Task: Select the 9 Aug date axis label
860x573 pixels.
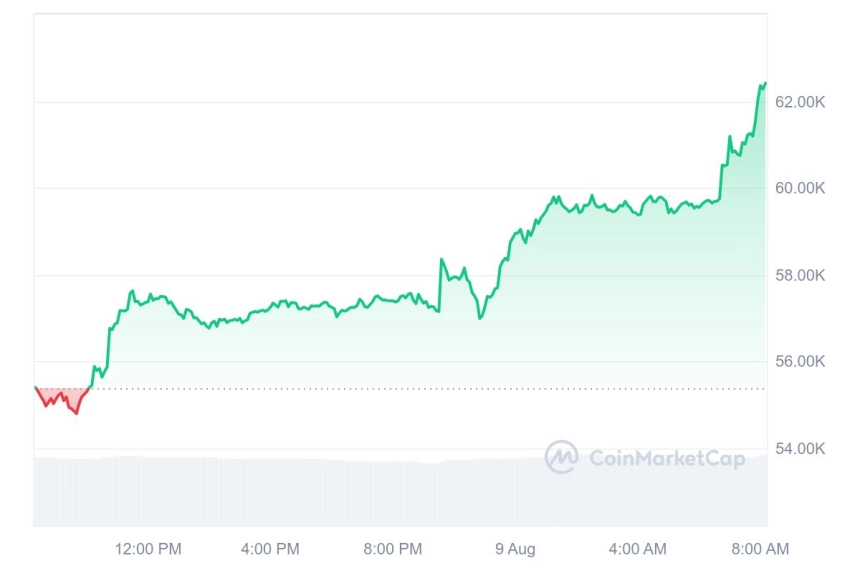Action: tap(515, 549)
